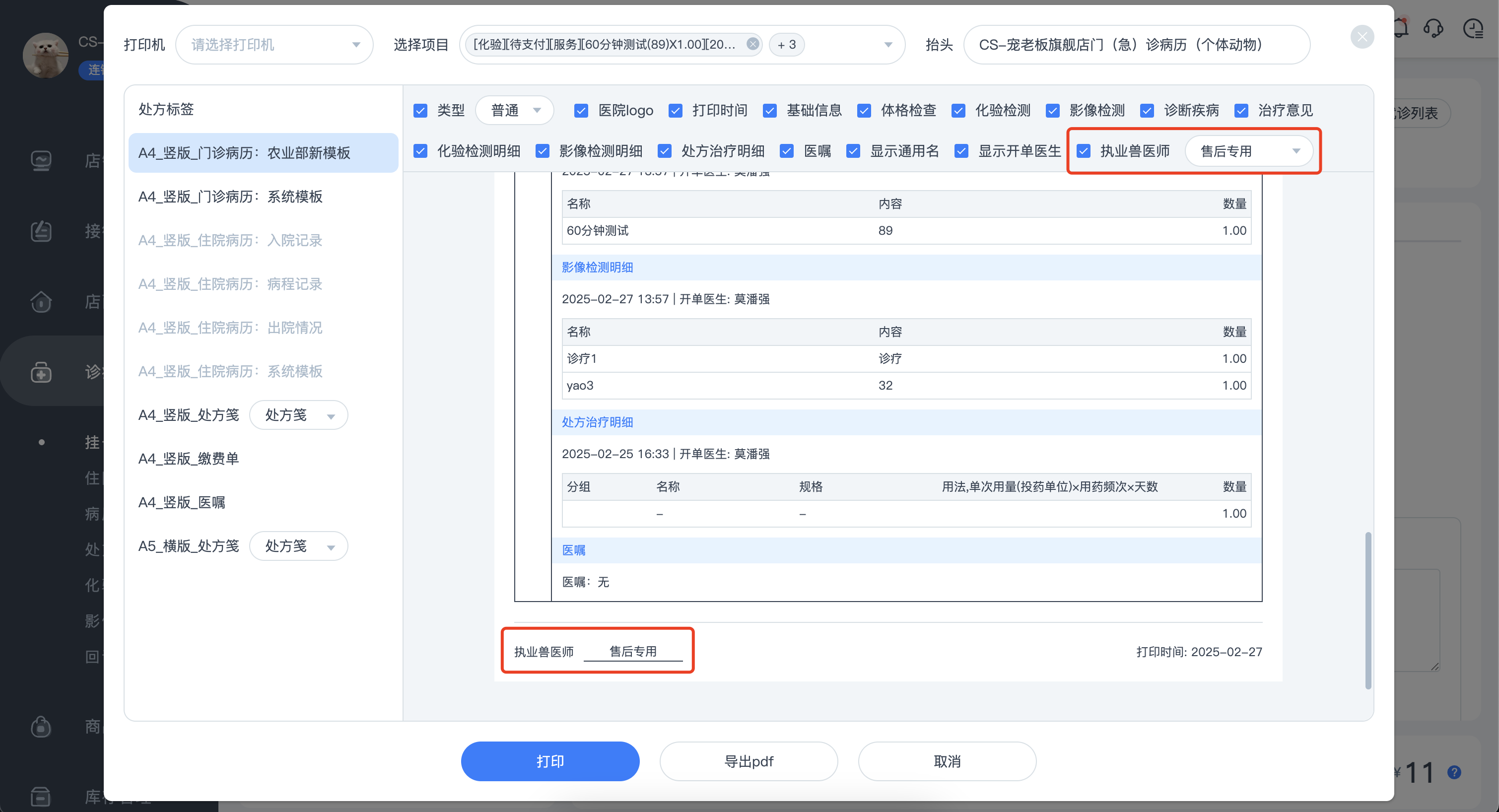Disable 显示开单医生 checkbox

click(961, 151)
